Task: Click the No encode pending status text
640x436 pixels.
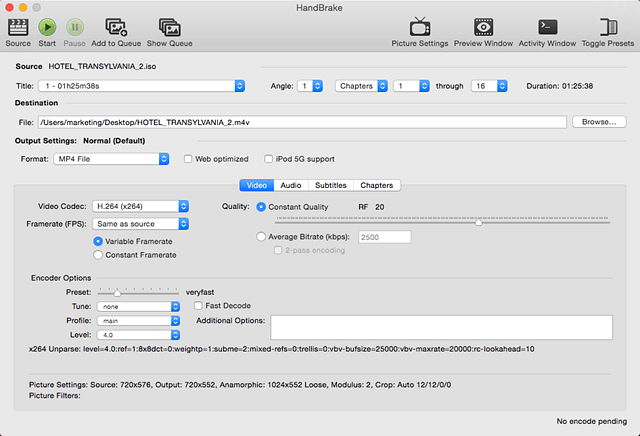Action: coord(592,421)
